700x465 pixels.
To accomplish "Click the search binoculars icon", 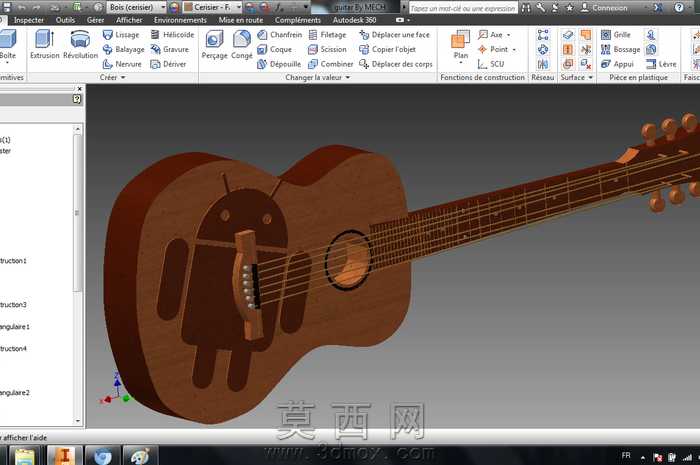I will [526, 8].
